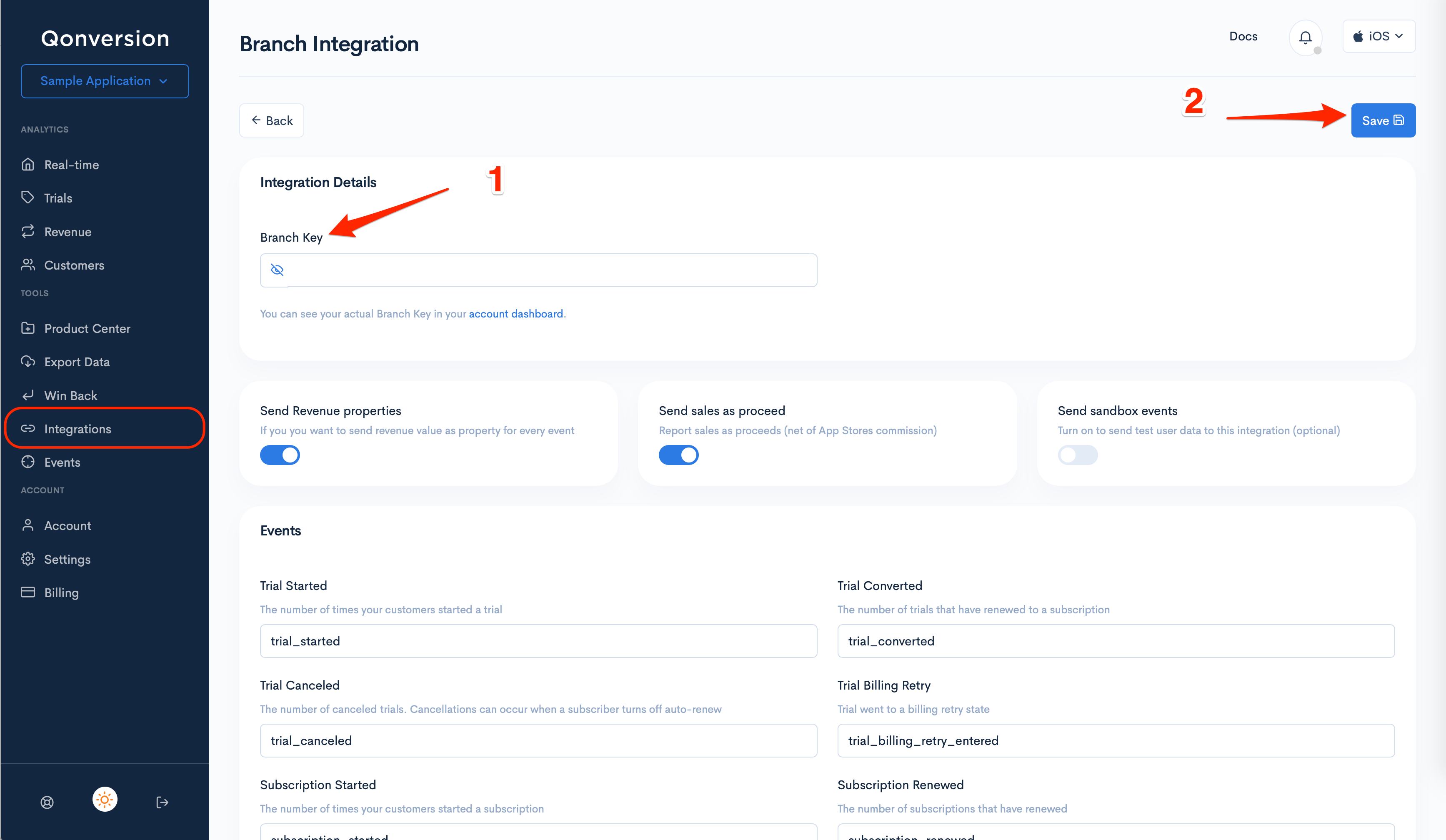This screenshot has height=840, width=1446.
Task: Open Events page in sidebar
Action: [x=62, y=462]
